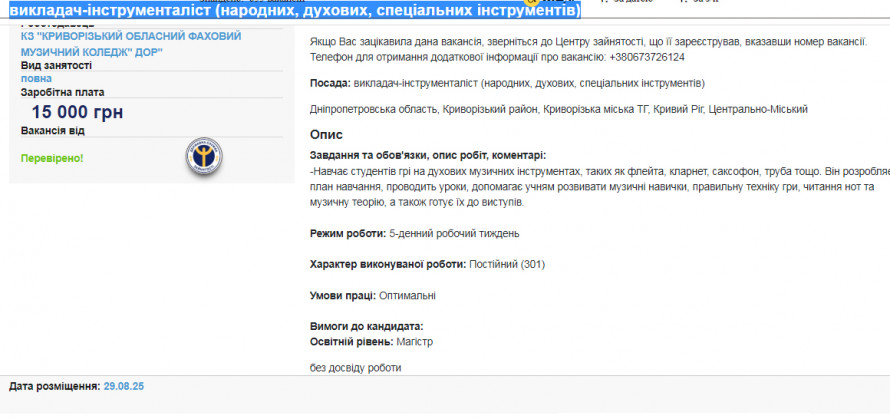Click the "Вид занятості" sidebar label
The height and width of the screenshot is (419, 890).
point(56,65)
